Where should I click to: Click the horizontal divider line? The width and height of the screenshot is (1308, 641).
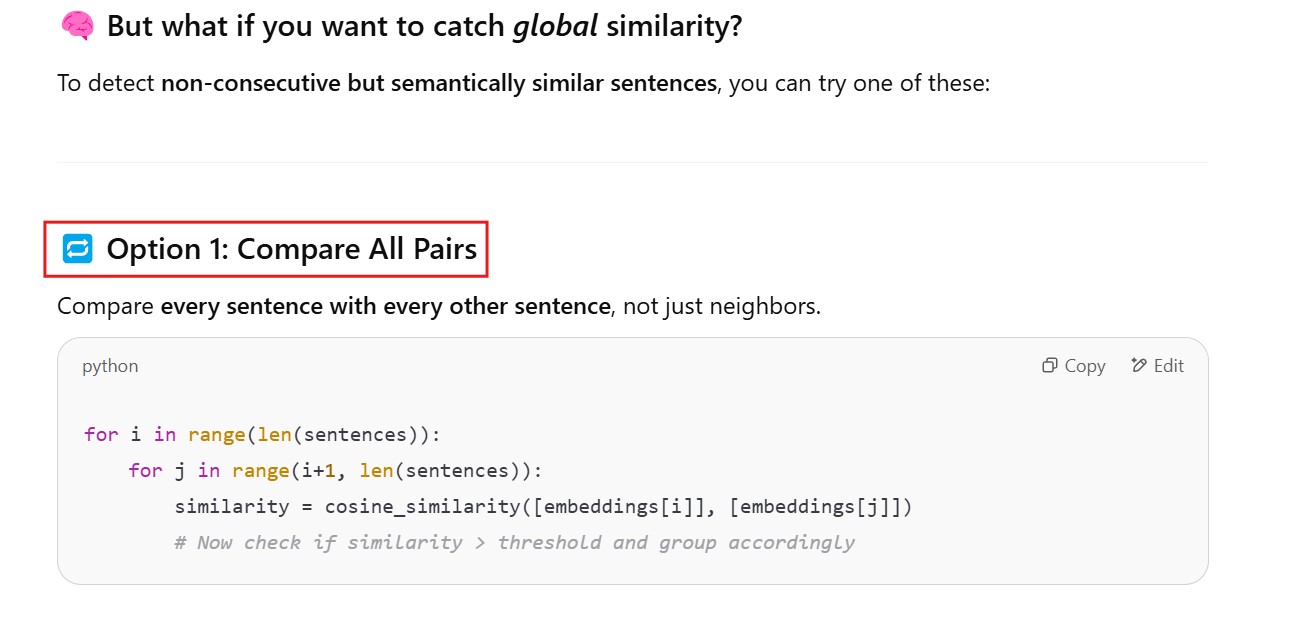pos(632,162)
